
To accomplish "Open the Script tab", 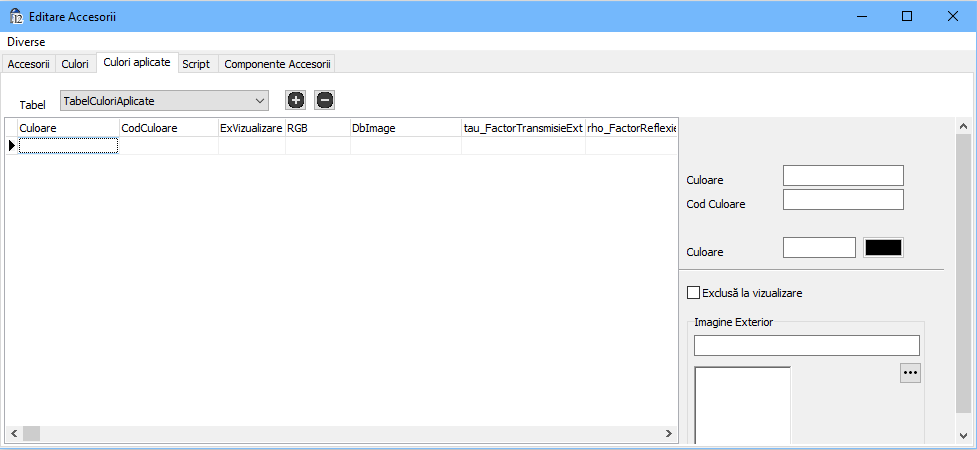I will pos(196,64).
